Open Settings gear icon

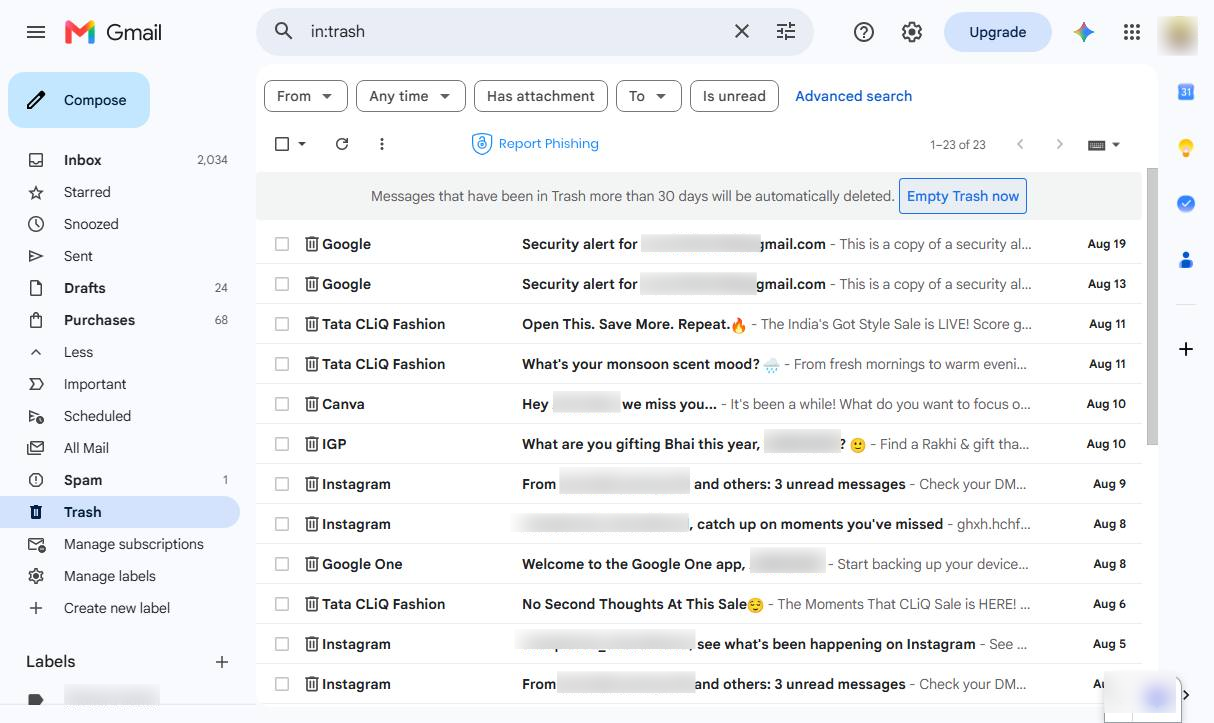point(912,32)
